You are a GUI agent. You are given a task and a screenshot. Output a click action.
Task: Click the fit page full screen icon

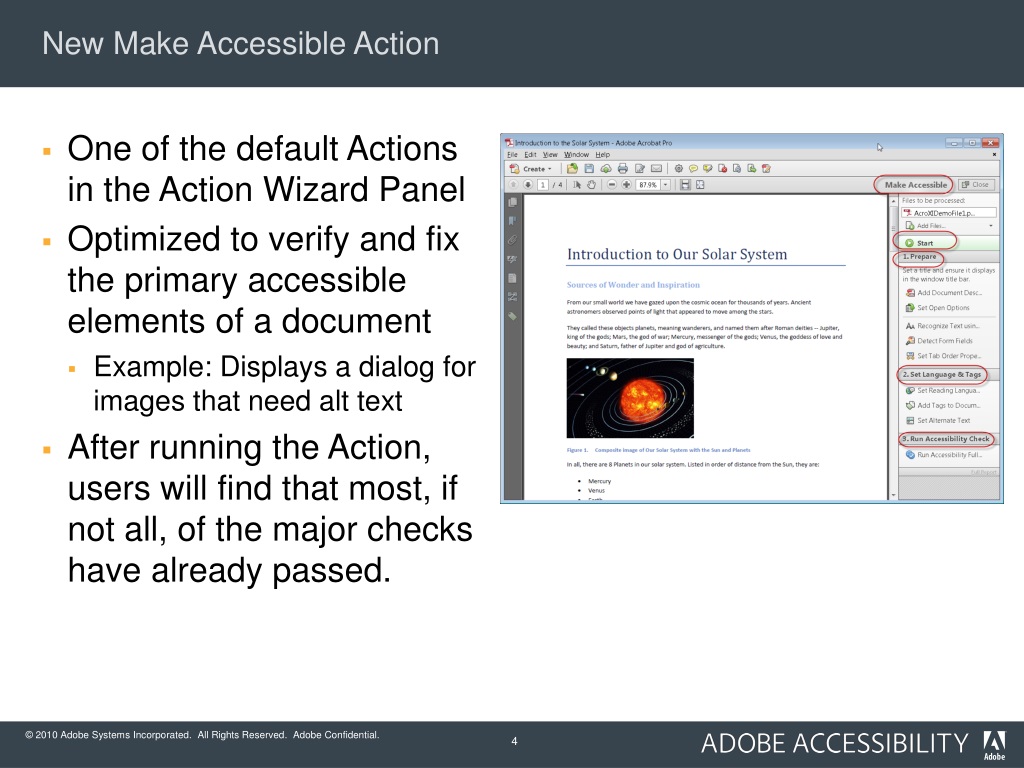pyautogui.click(x=700, y=185)
